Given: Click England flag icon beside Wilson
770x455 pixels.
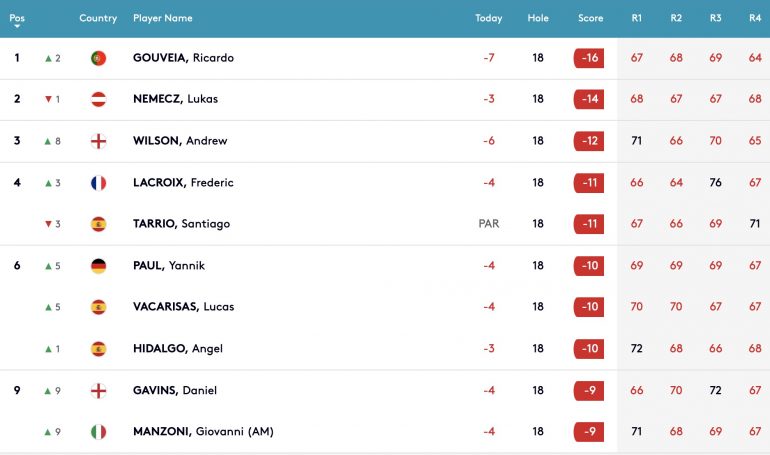Looking at the screenshot, I should 98,141.
